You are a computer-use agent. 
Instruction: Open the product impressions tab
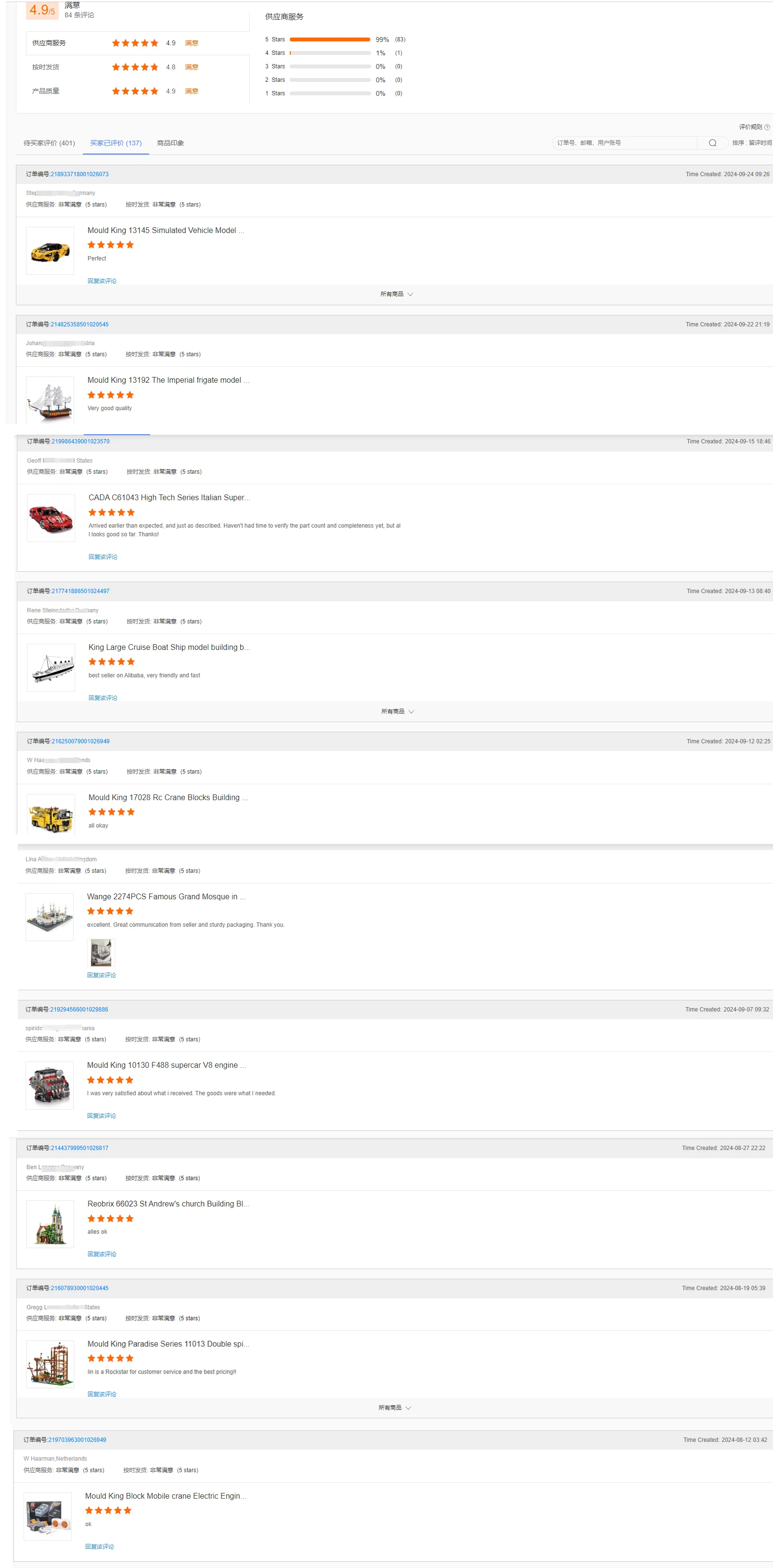[x=170, y=143]
